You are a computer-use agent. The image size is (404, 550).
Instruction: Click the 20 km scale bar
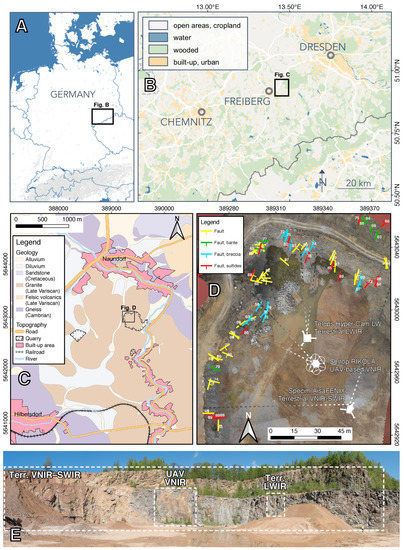(x=356, y=188)
